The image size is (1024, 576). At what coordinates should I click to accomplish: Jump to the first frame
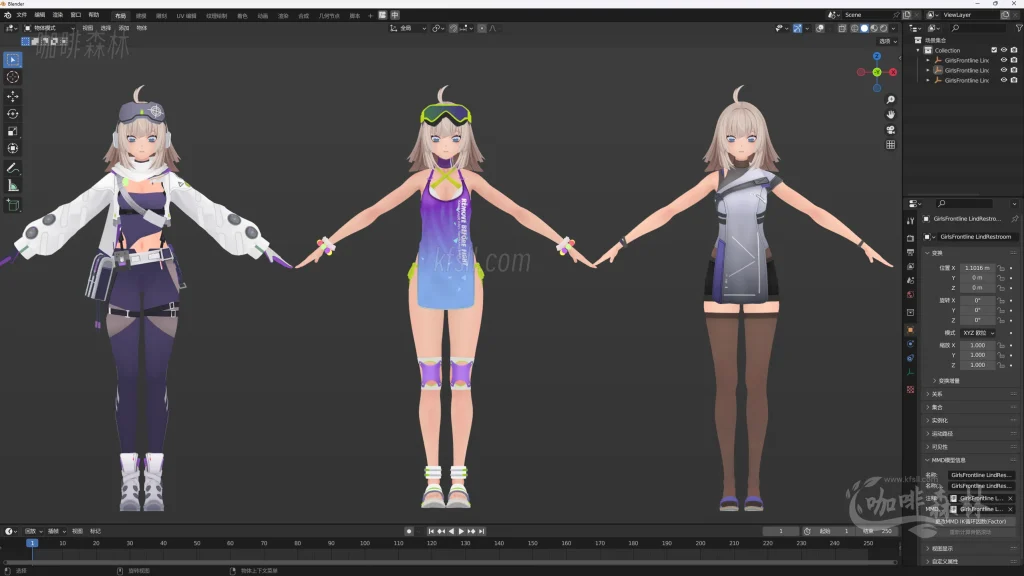431,532
